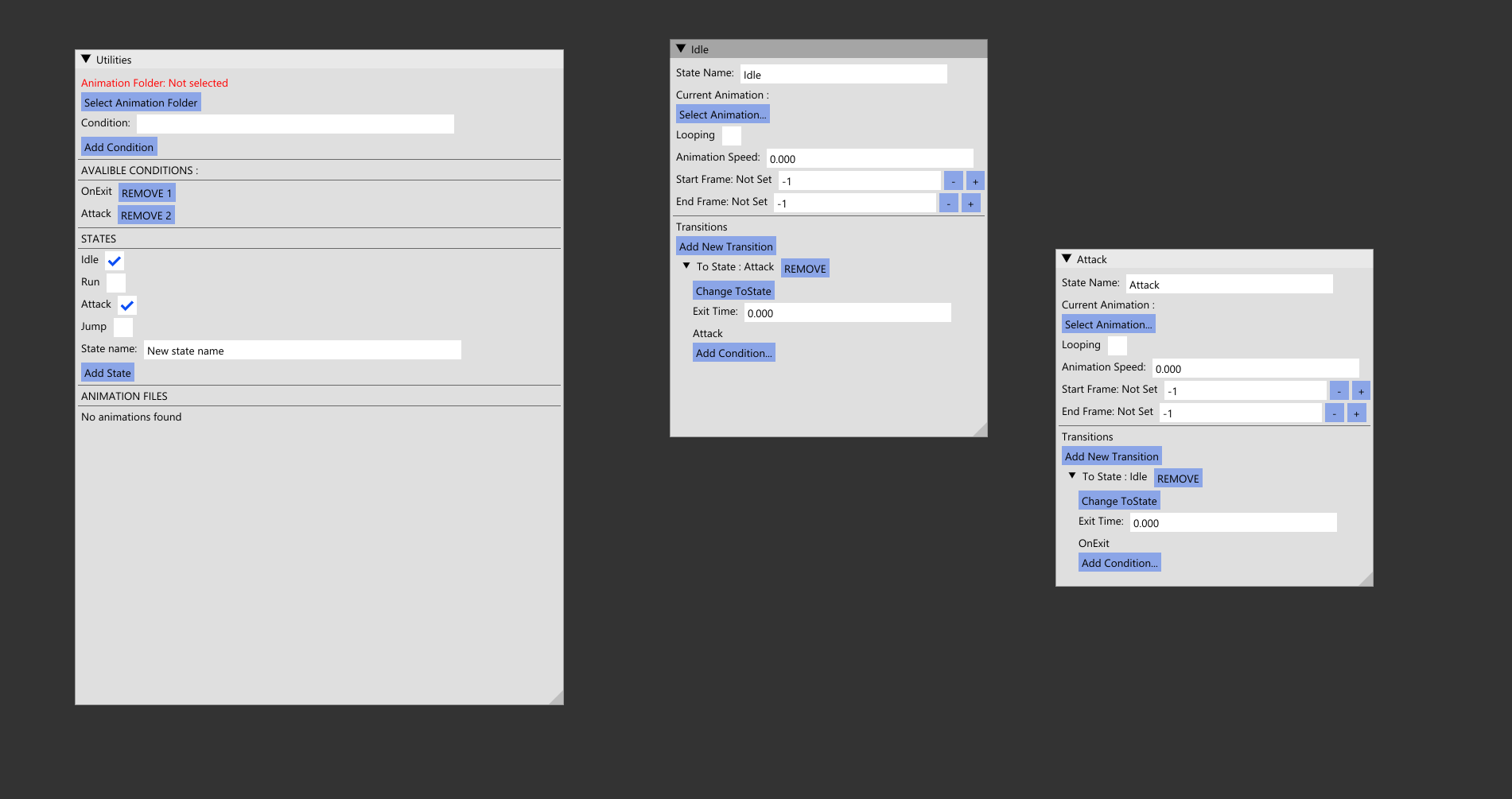Click the New state name text field
The width and height of the screenshot is (1512, 799).
click(x=301, y=350)
